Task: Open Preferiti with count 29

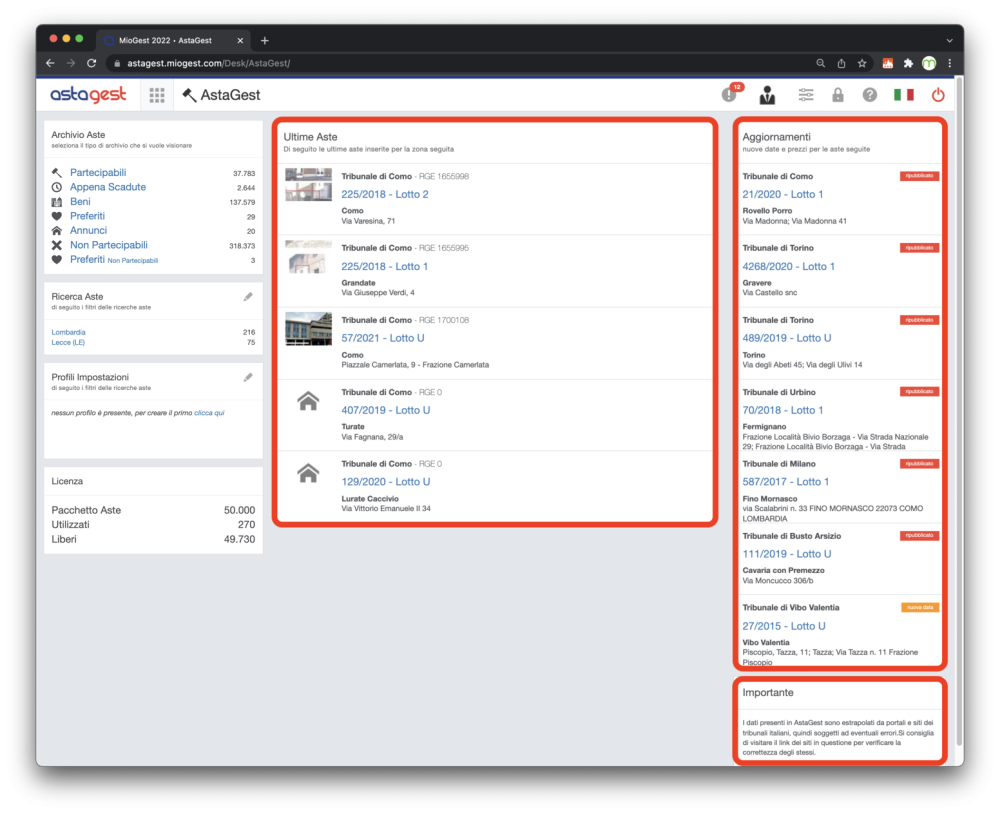Action: 87,216
